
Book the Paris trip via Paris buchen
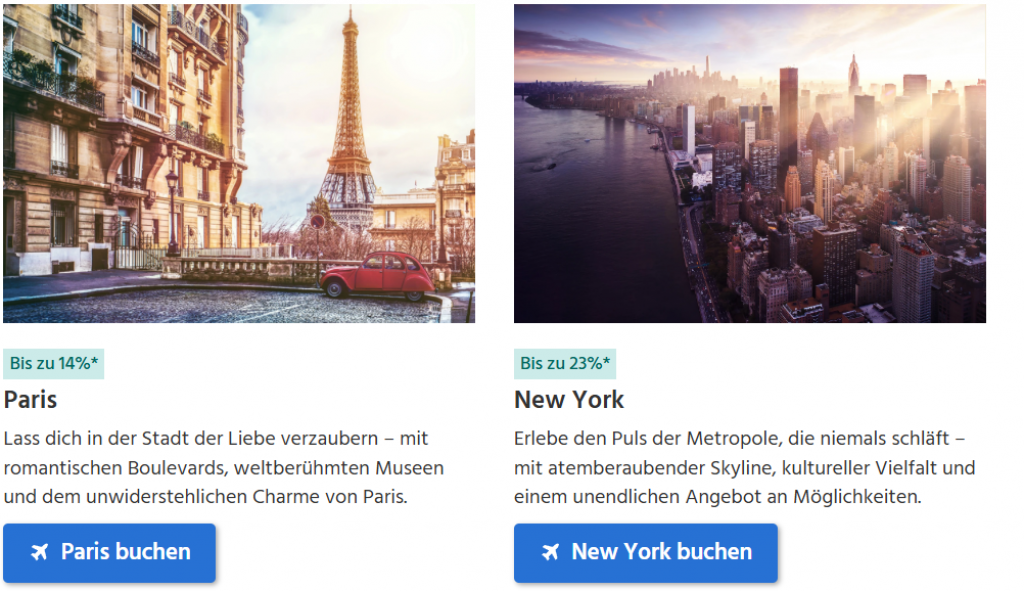[109, 552]
